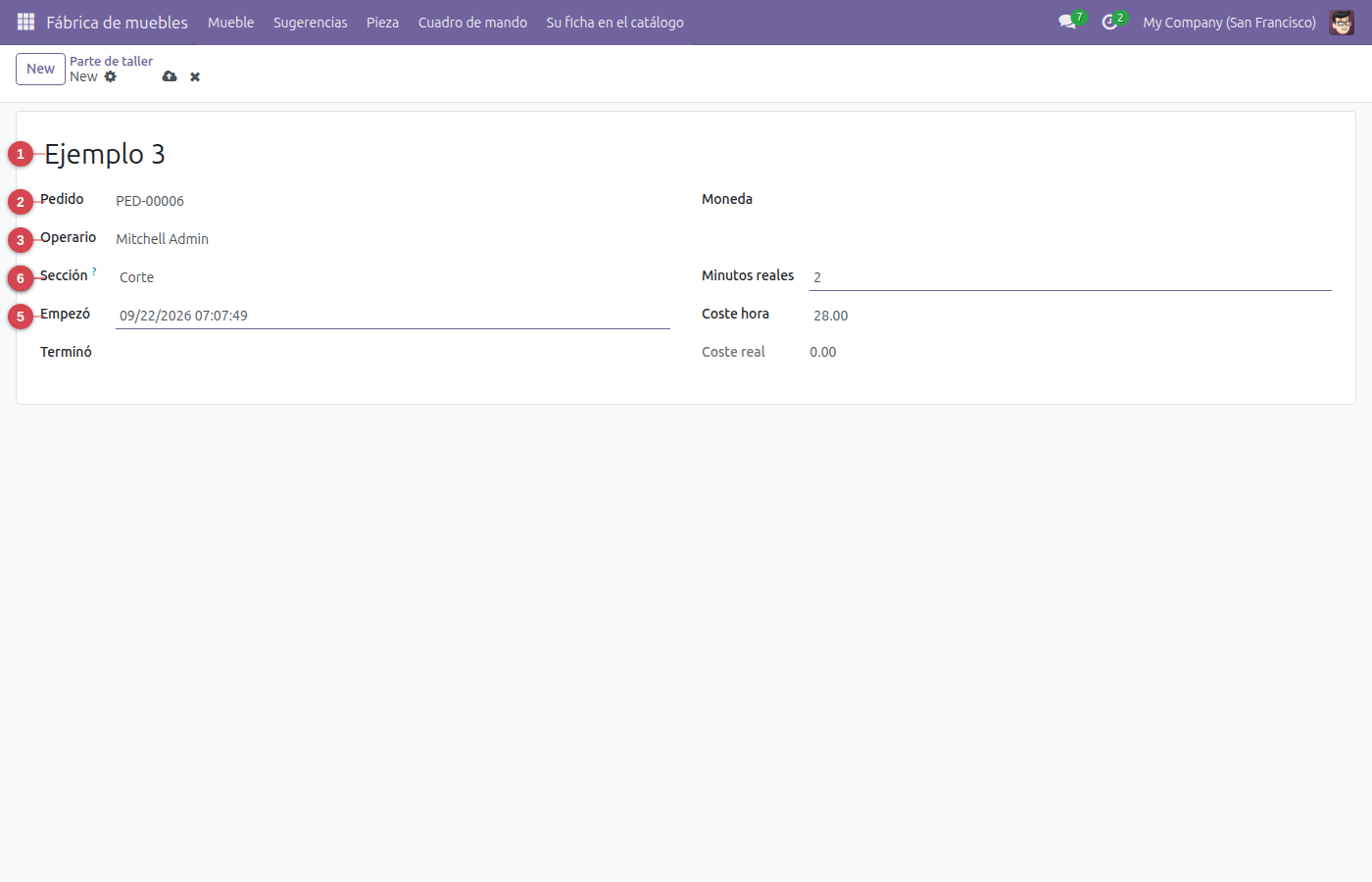Viewport: 1372px width, 882px height.
Task: Click the Coste hora label
Action: pyautogui.click(x=735, y=314)
